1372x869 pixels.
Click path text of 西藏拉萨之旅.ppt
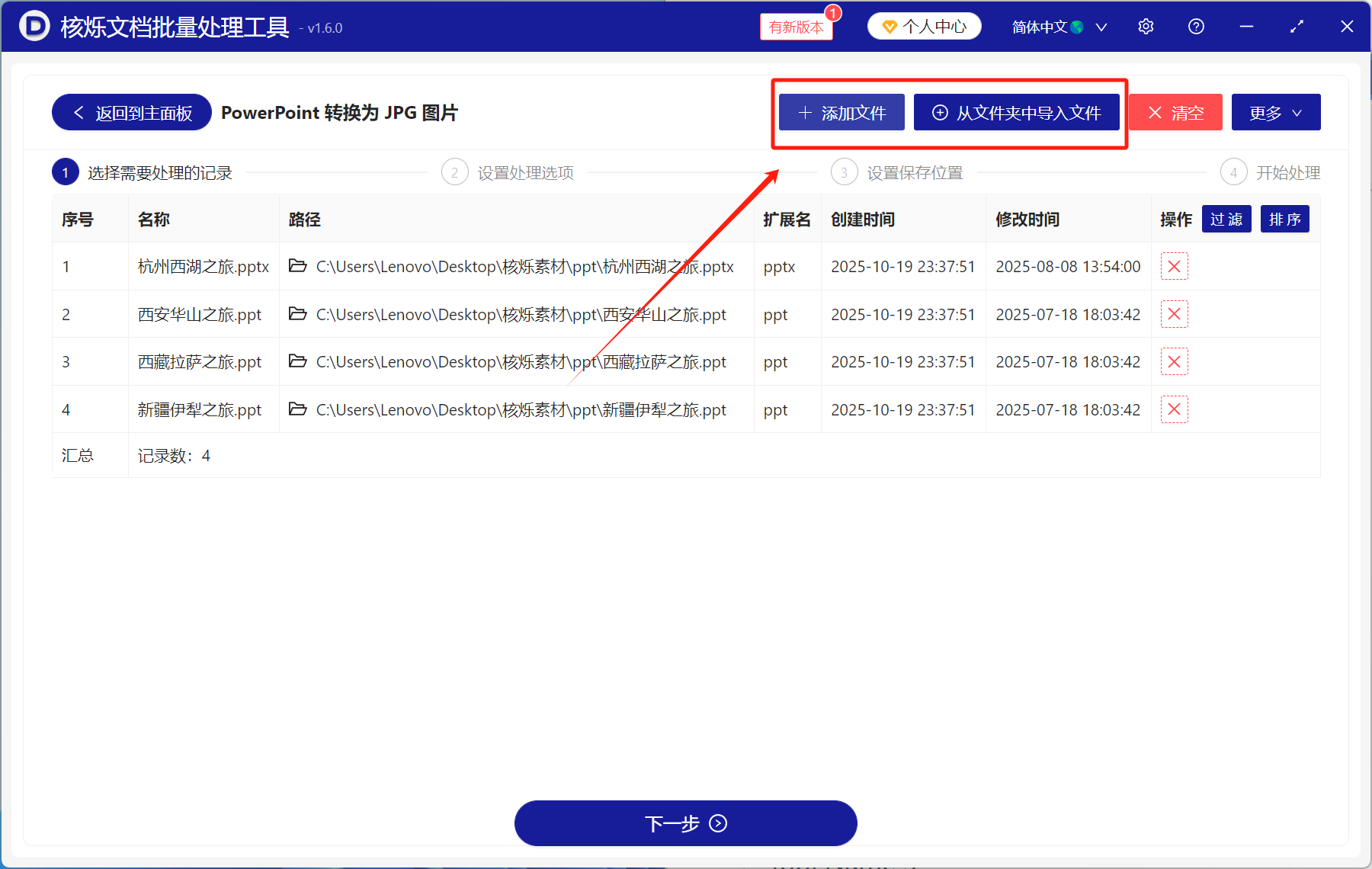pos(521,362)
